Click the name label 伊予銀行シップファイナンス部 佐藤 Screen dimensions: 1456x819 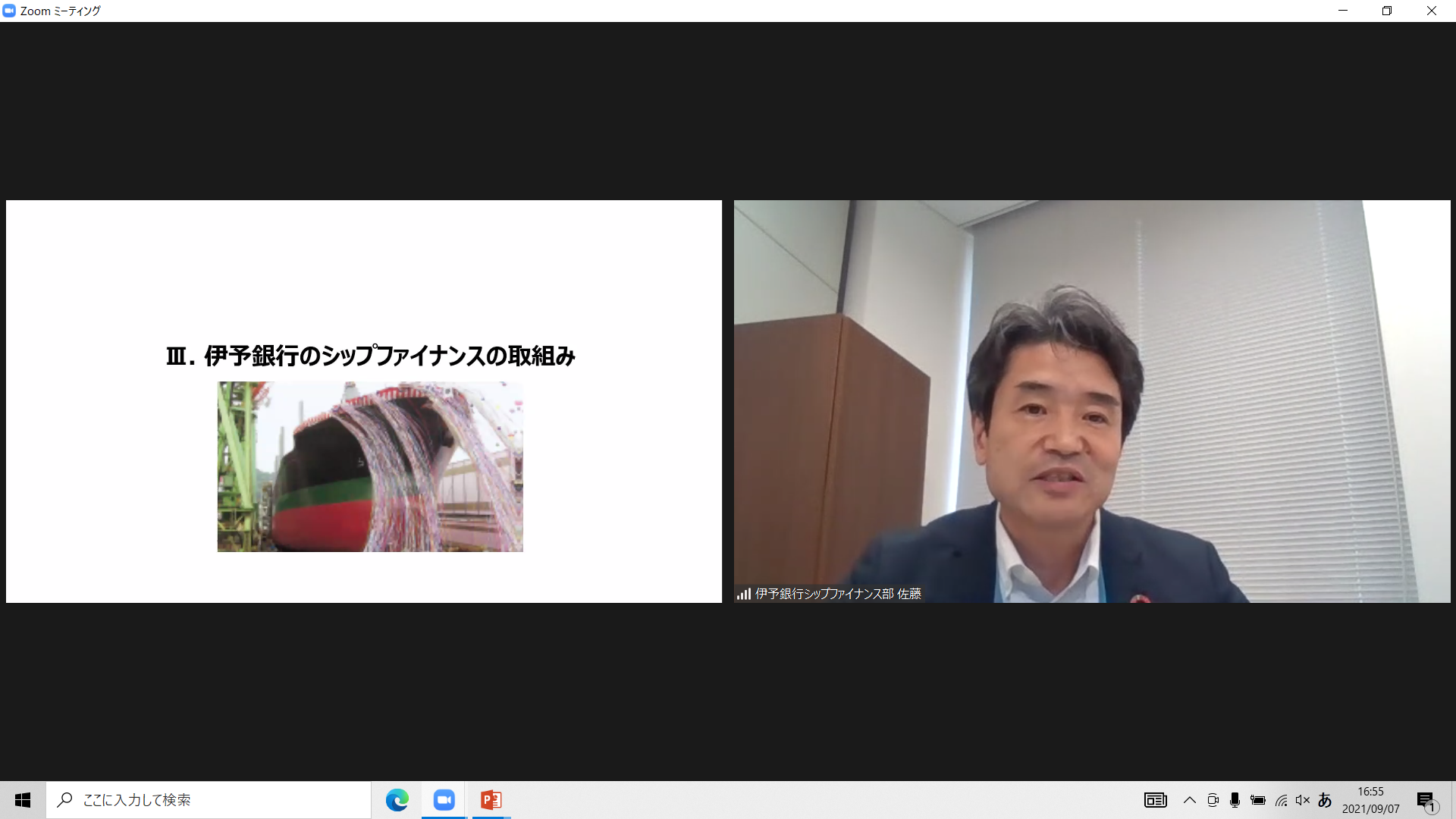838,594
